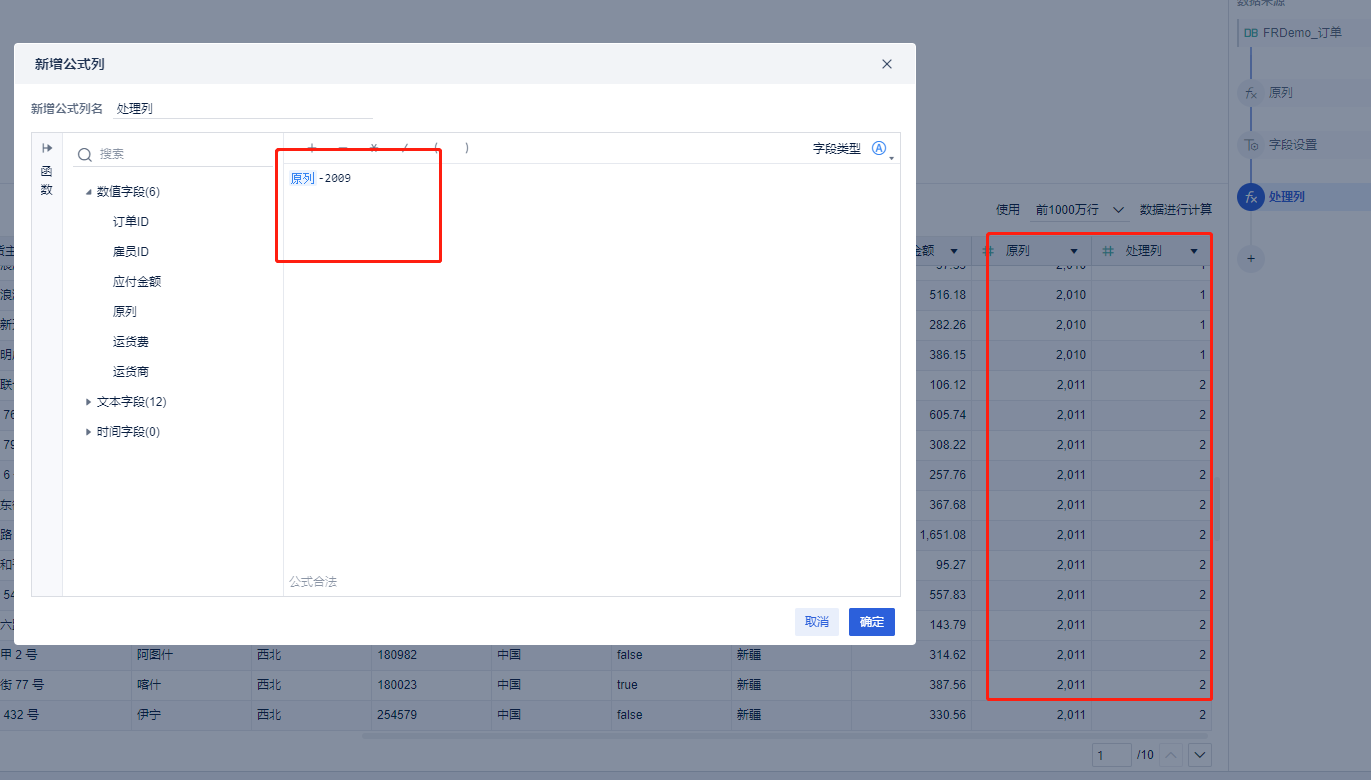The width and height of the screenshot is (1371, 780).
Task: Click inside the formula editor area
Action: (591, 370)
